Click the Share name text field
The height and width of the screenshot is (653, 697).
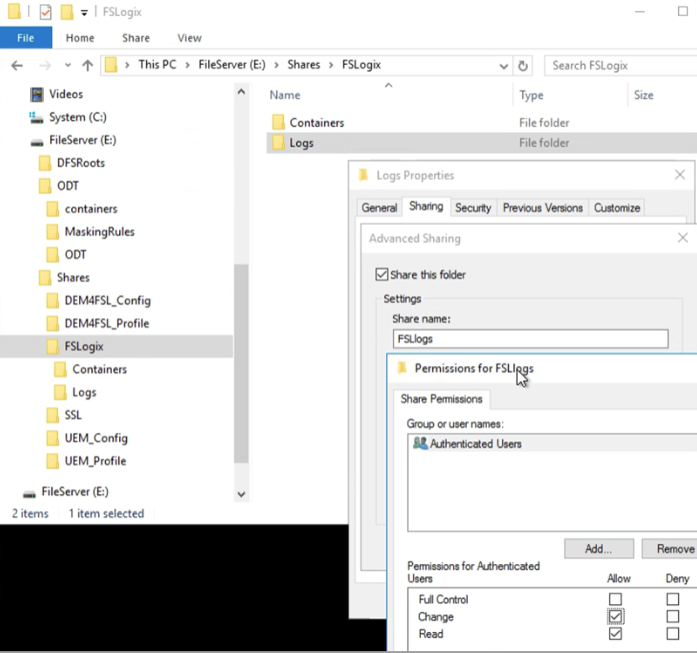click(x=529, y=338)
